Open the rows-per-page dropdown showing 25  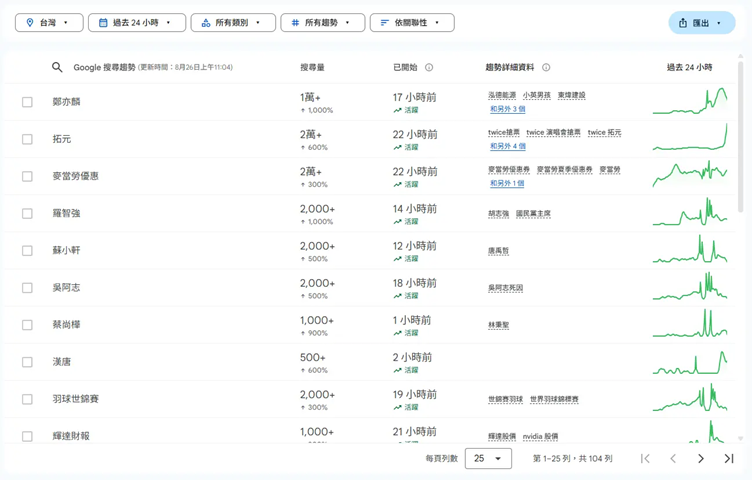[x=488, y=458]
